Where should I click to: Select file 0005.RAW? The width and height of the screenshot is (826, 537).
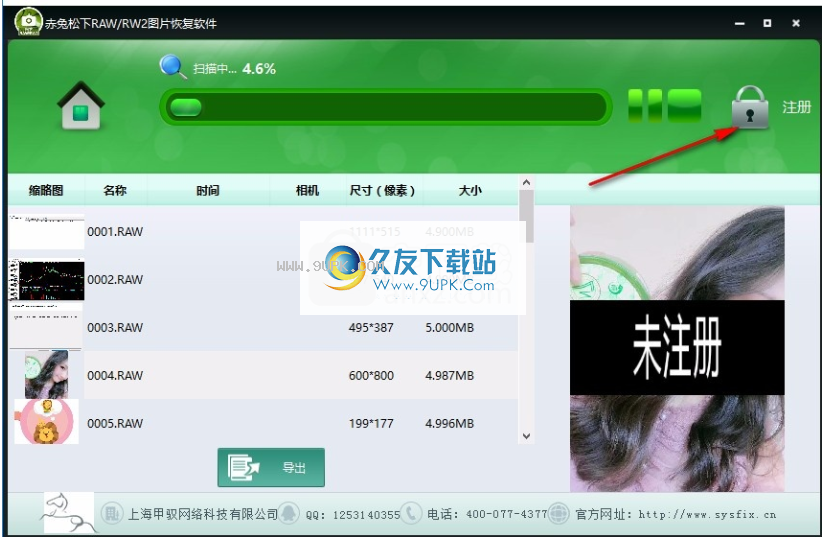[x=115, y=424]
